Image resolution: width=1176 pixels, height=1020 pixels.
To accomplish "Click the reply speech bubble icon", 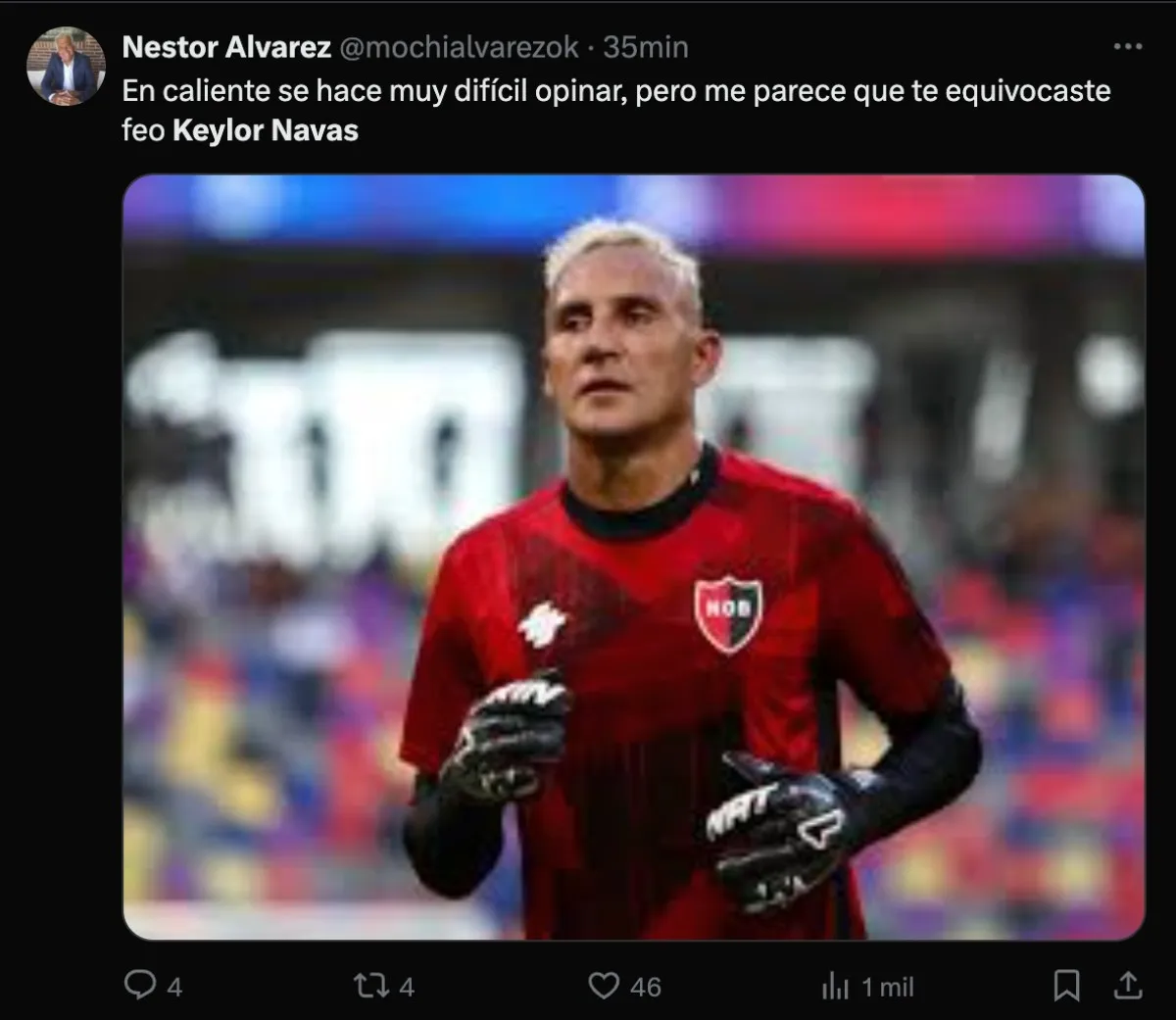I will pos(140,985).
